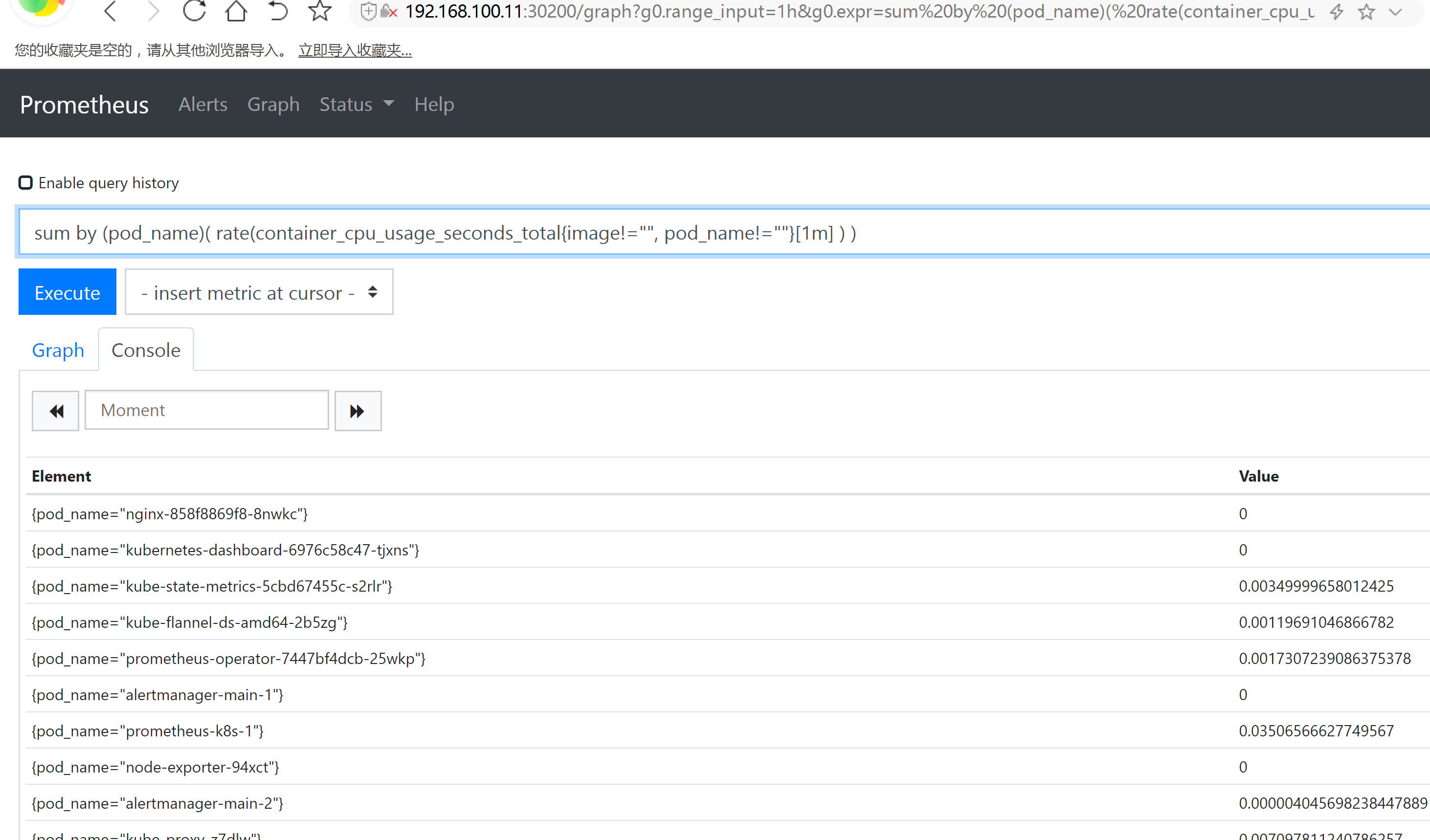Select the alertmanager-main-1 row
Viewport: 1430px width, 840px height.
click(x=728, y=695)
